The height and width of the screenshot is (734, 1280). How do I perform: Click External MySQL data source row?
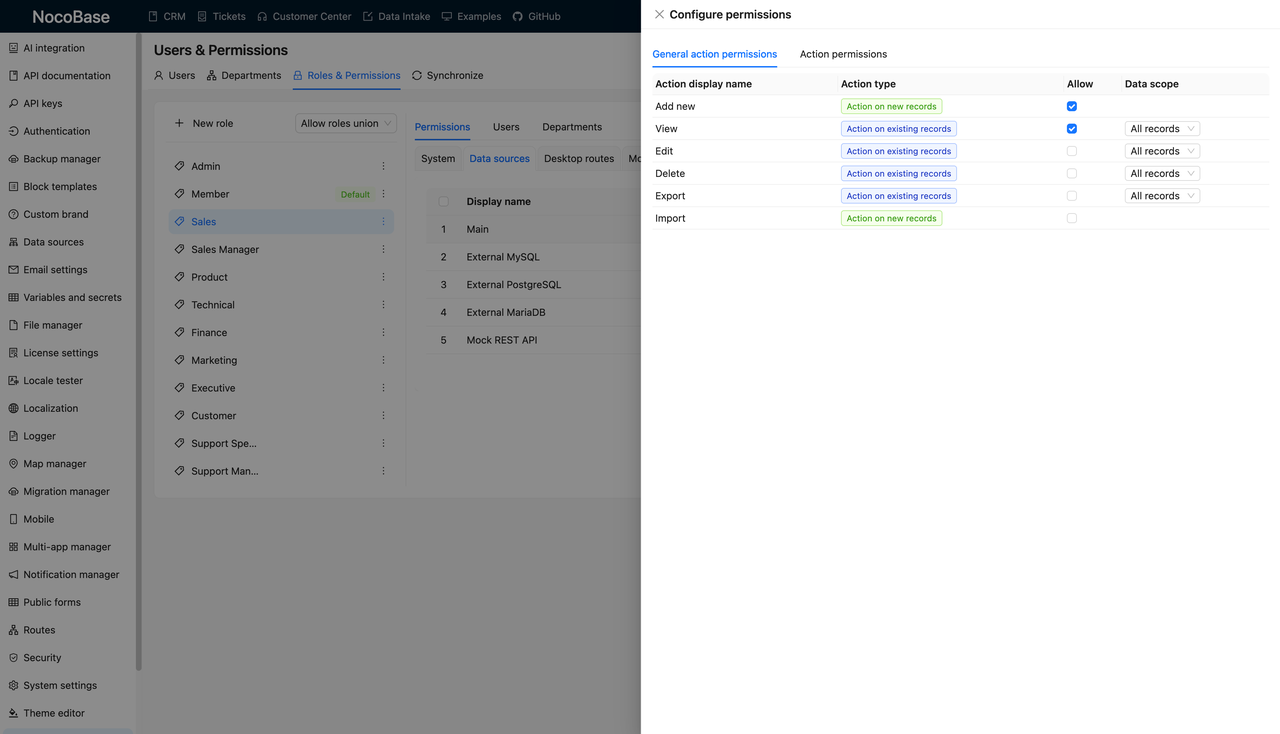533,257
